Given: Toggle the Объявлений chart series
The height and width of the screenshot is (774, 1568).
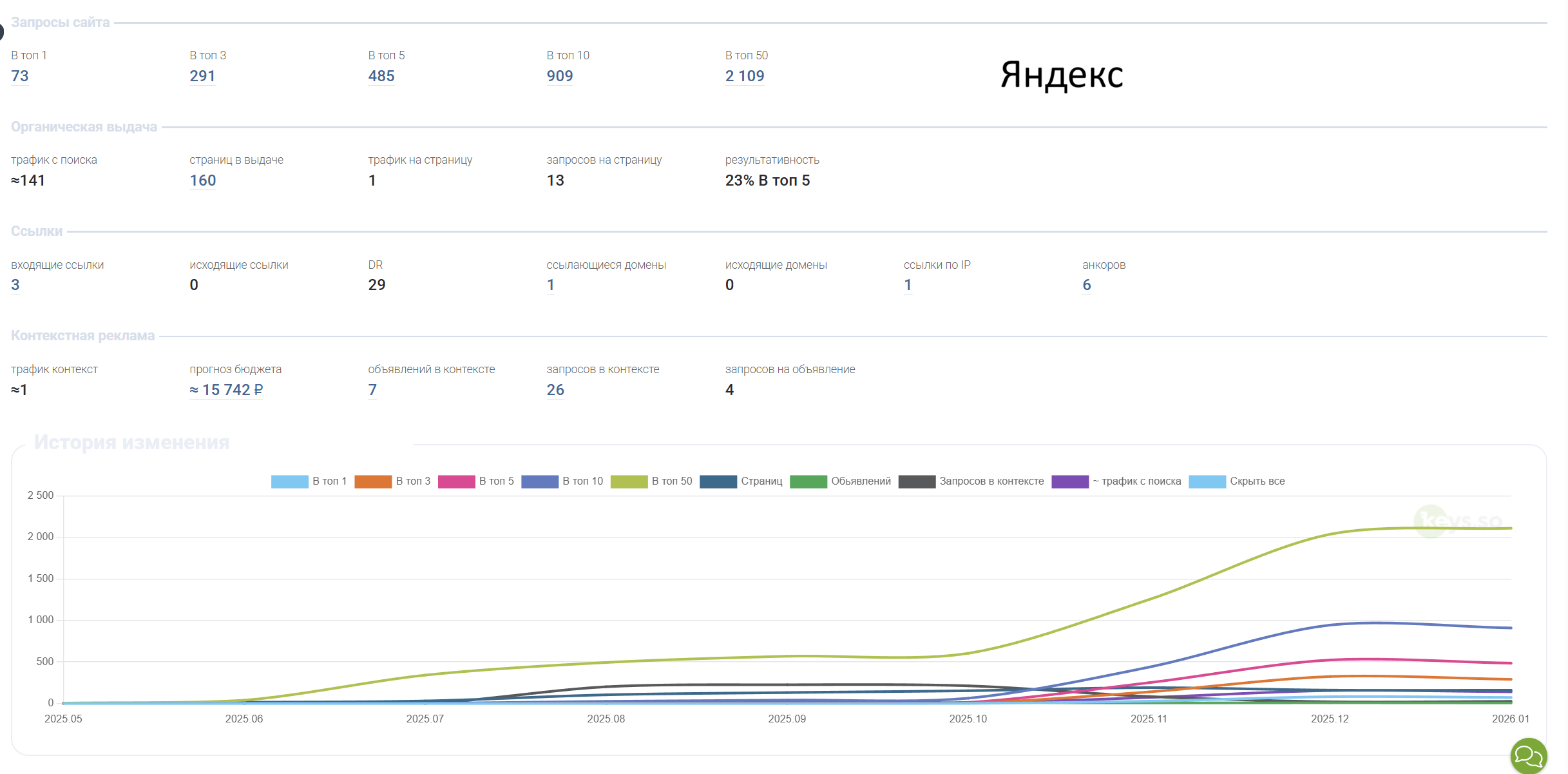Looking at the screenshot, I should 840,481.
